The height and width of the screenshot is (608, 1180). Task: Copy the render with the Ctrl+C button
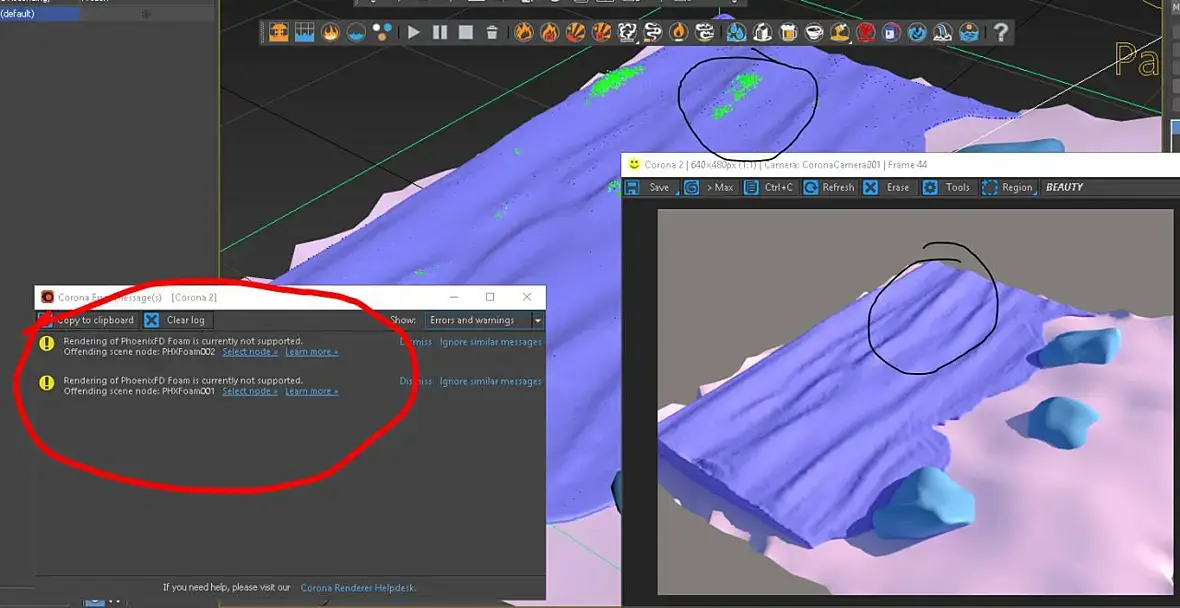click(769, 187)
